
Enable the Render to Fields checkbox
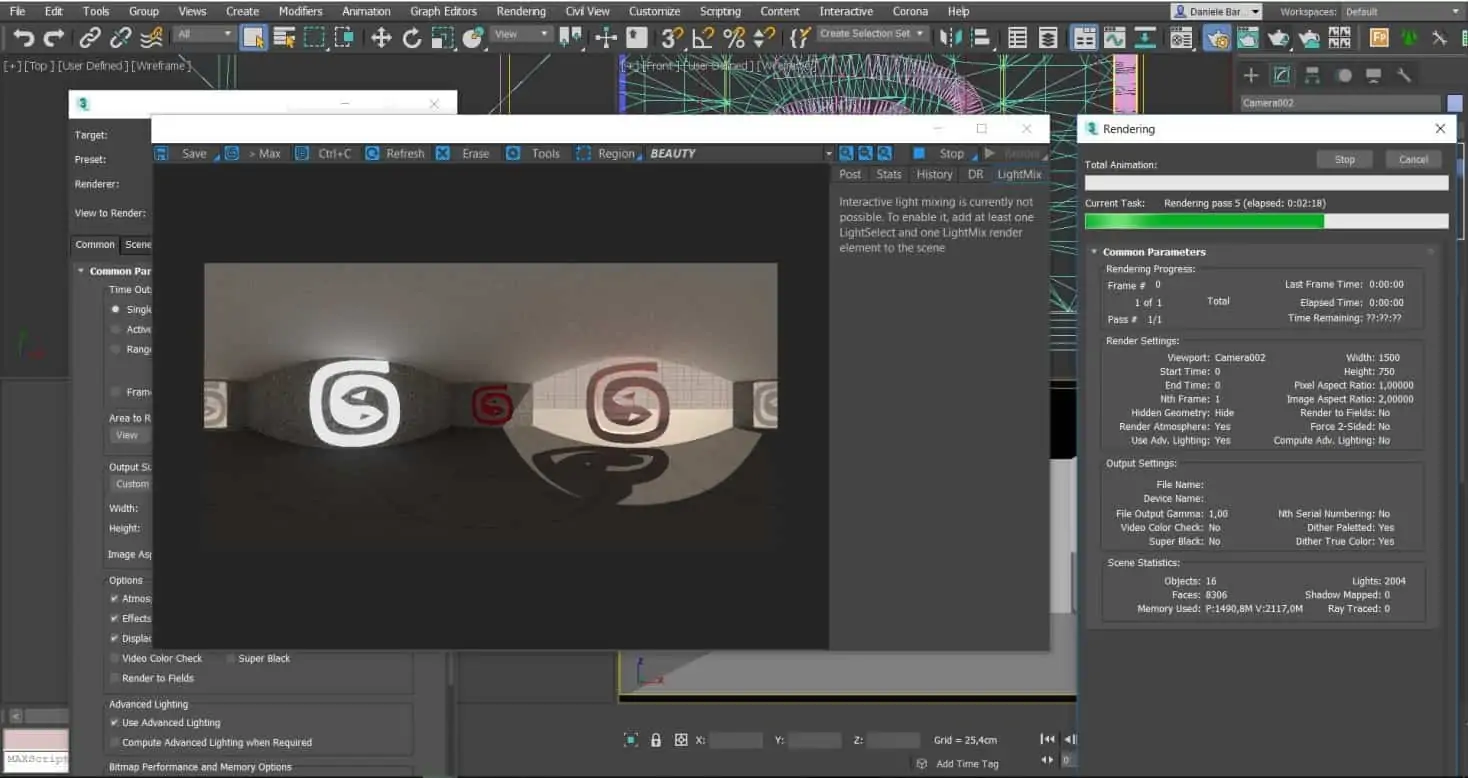coord(114,678)
